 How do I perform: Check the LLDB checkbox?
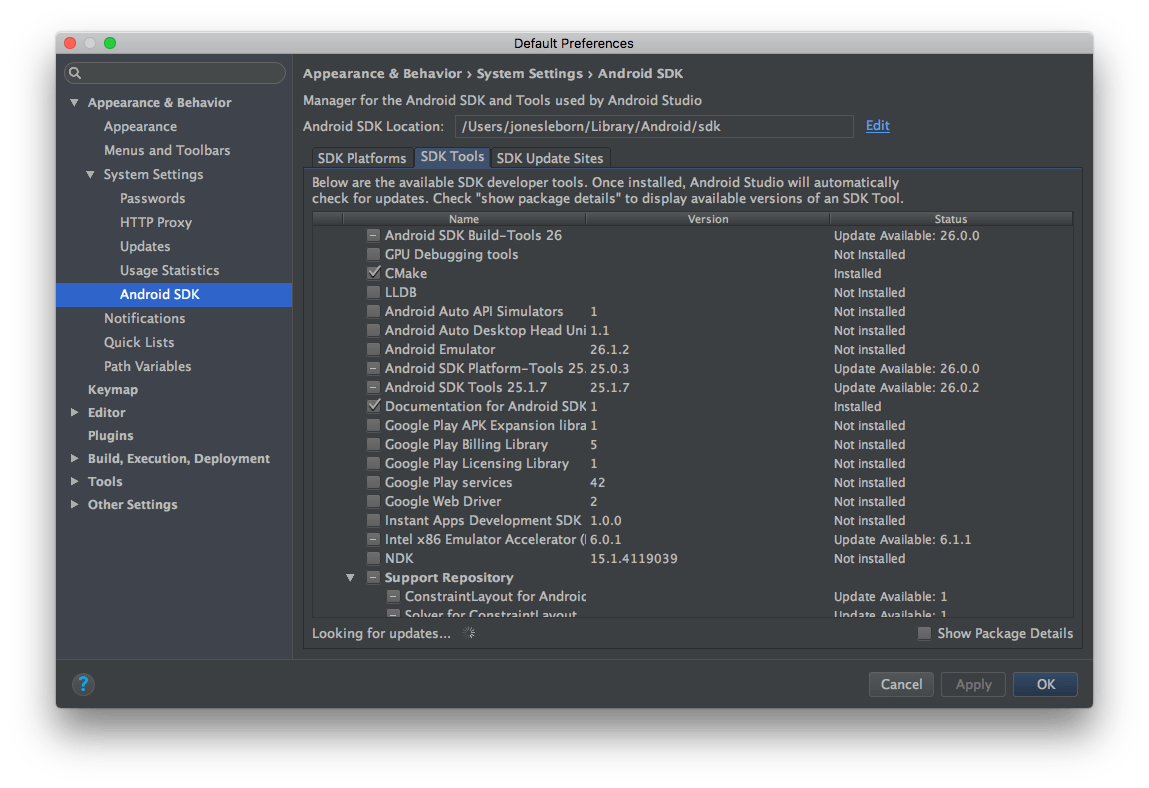click(x=373, y=292)
